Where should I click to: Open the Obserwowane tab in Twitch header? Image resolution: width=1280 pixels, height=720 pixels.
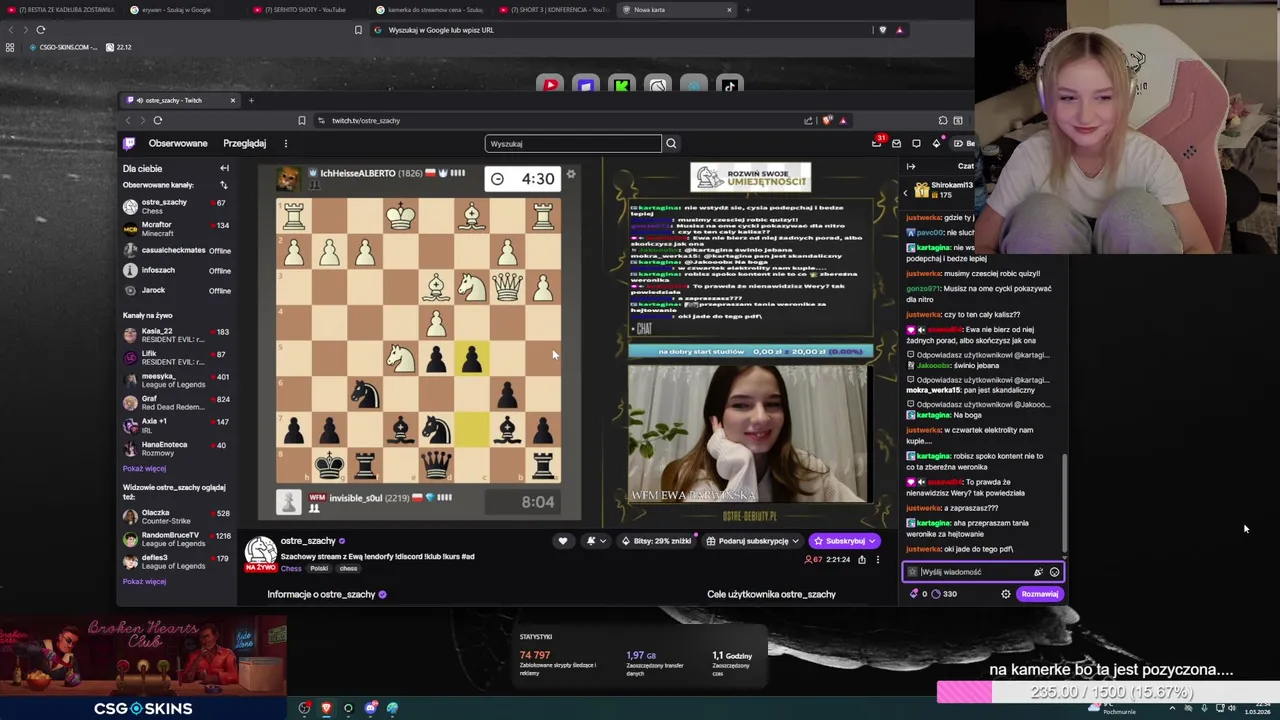tap(178, 143)
